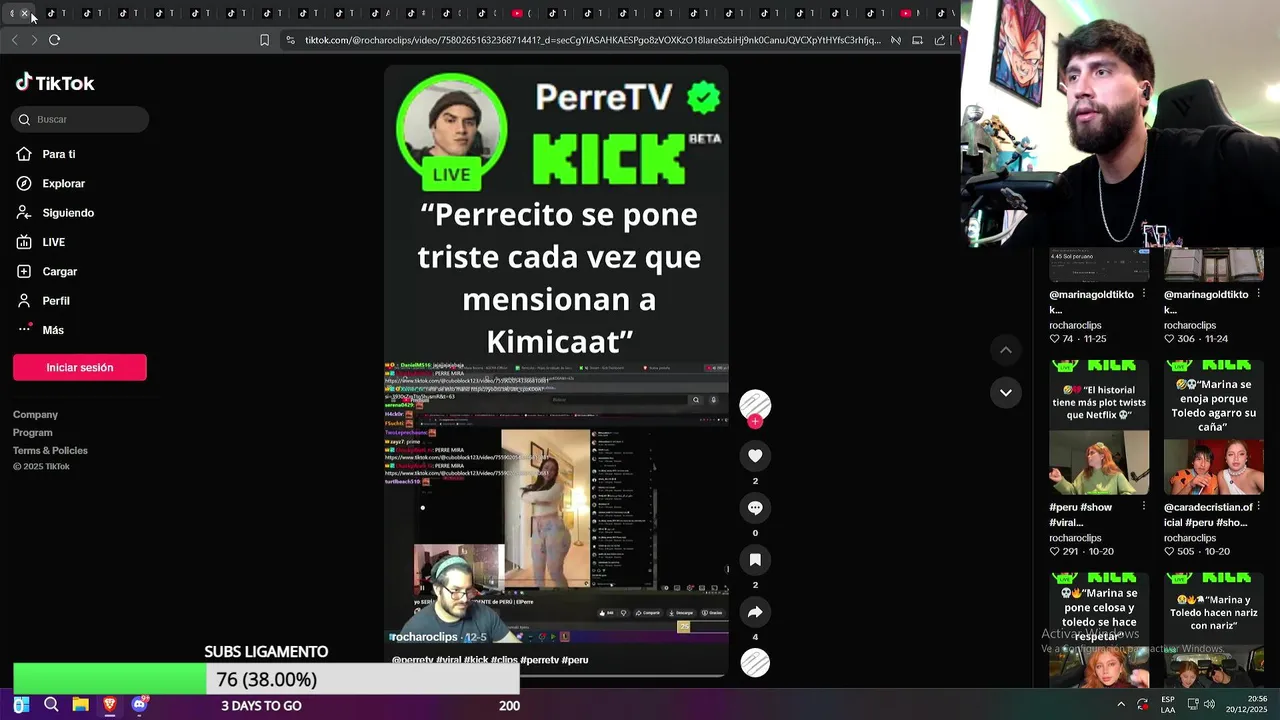
Task: Go to the Explorar page
Action: (51, 183)
